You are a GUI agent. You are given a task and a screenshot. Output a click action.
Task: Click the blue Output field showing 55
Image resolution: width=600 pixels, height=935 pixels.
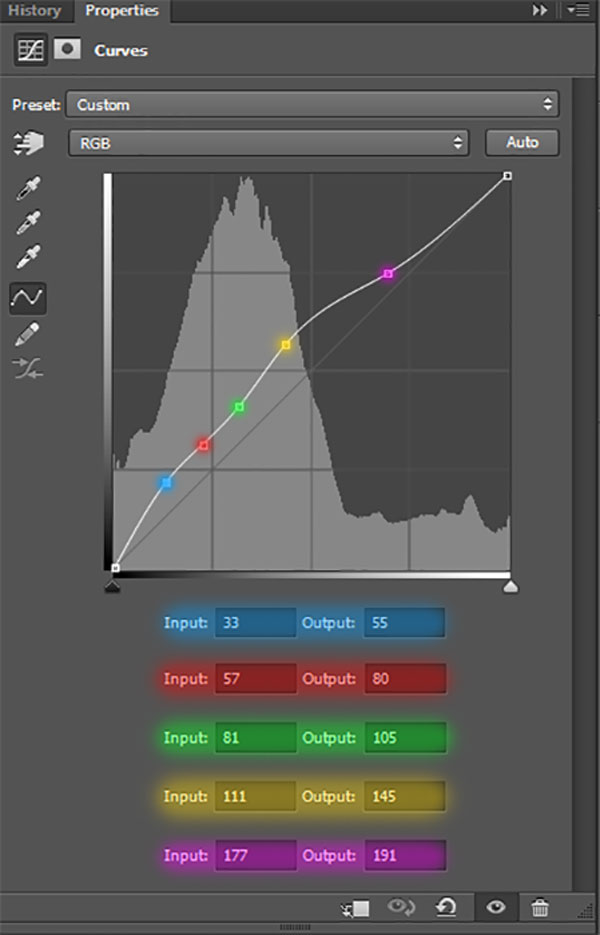tap(404, 623)
